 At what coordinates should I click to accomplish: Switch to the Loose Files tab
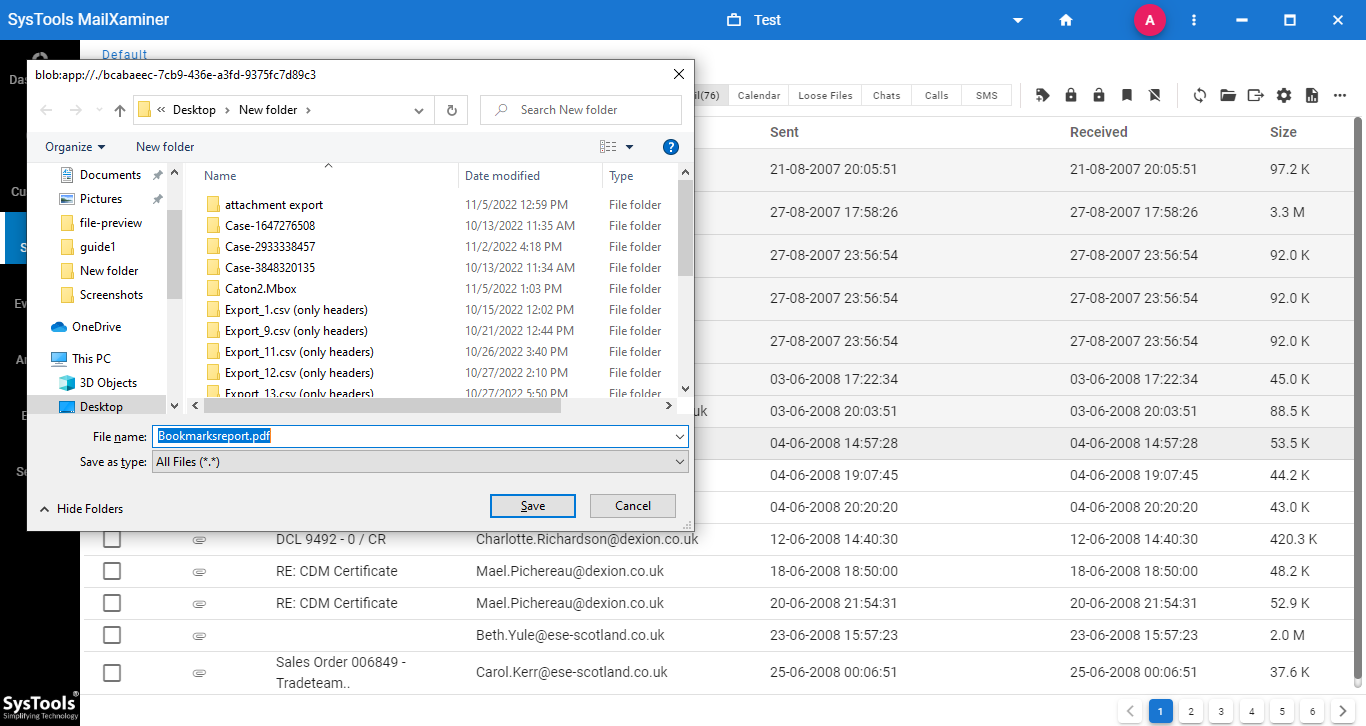(826, 95)
